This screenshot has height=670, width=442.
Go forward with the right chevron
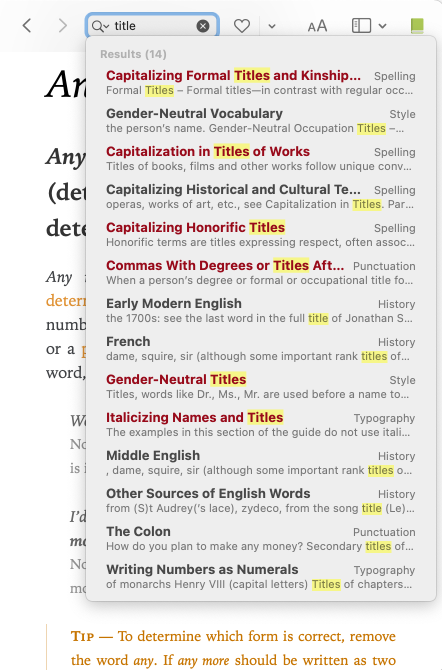(x=62, y=26)
